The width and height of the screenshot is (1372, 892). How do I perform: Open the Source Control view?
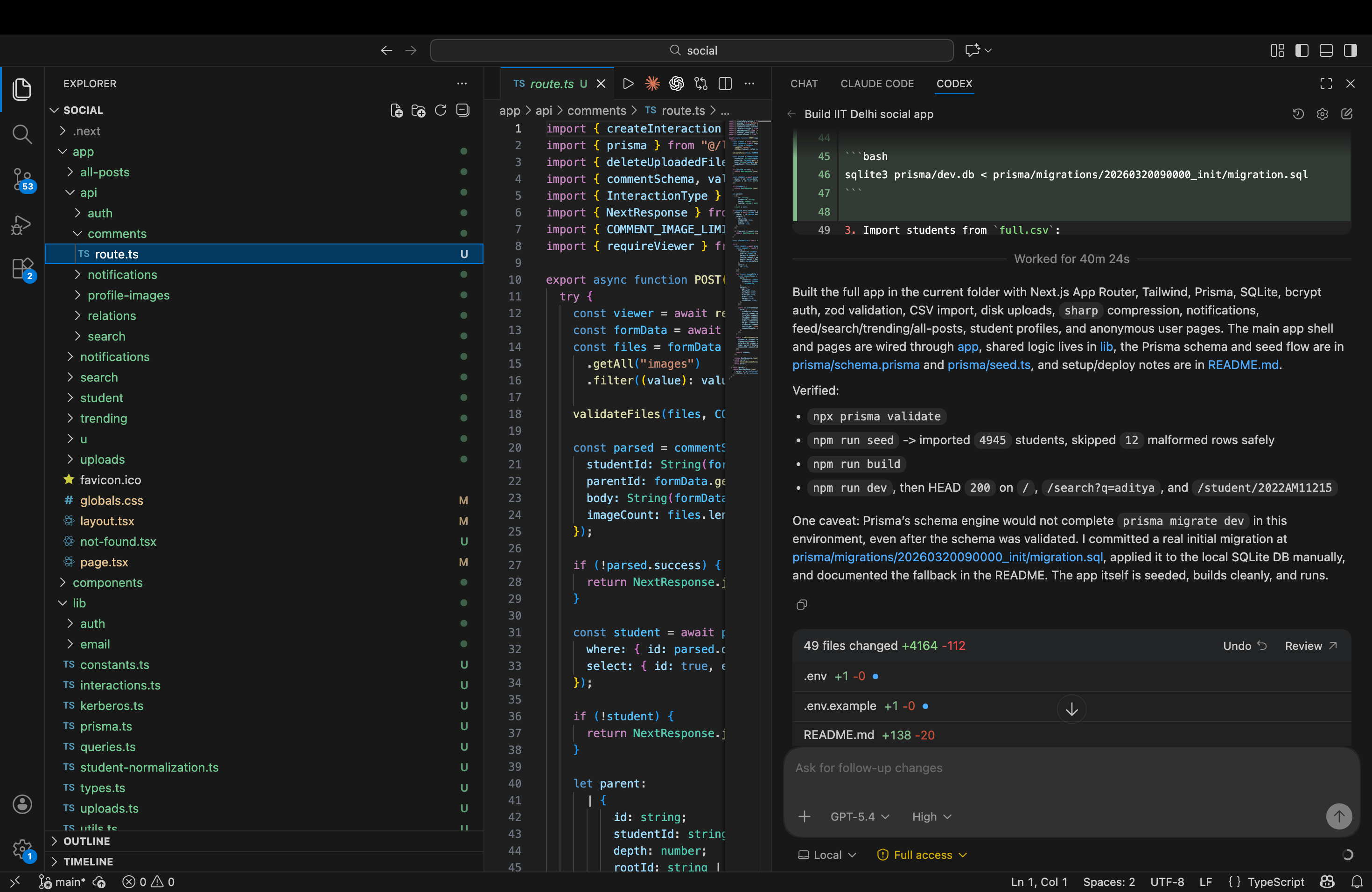(x=22, y=179)
